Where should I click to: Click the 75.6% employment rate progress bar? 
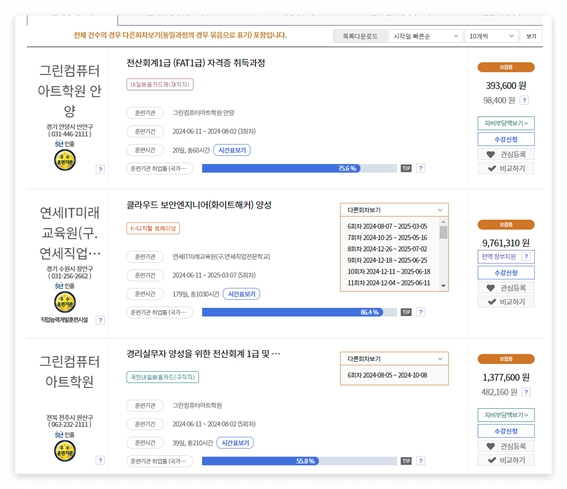299,169
